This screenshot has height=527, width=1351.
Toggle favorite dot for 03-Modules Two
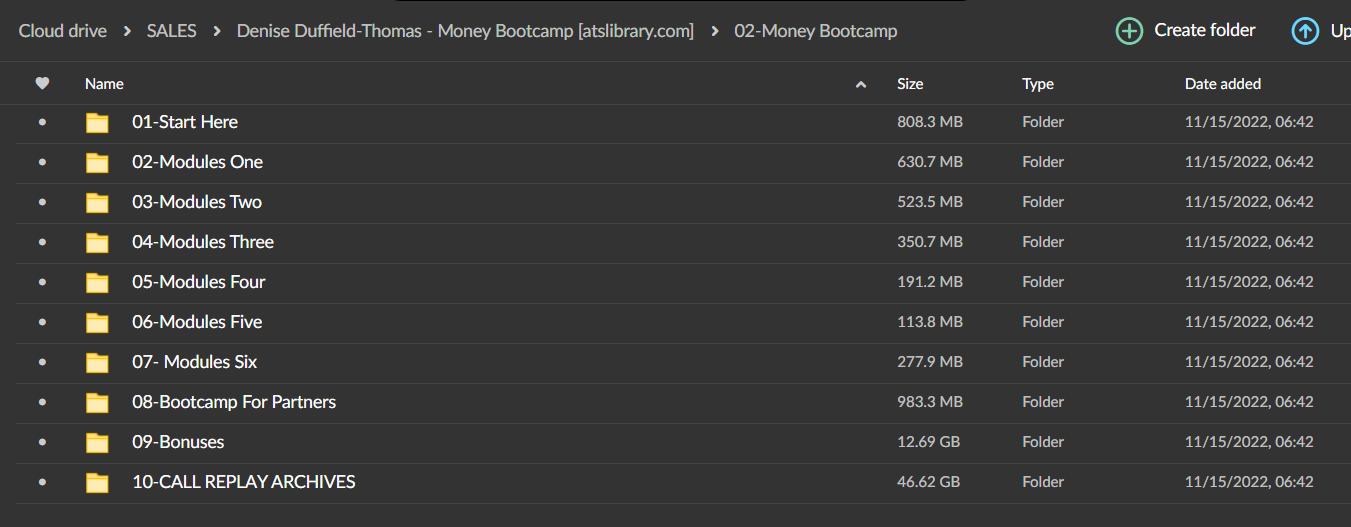click(42, 202)
